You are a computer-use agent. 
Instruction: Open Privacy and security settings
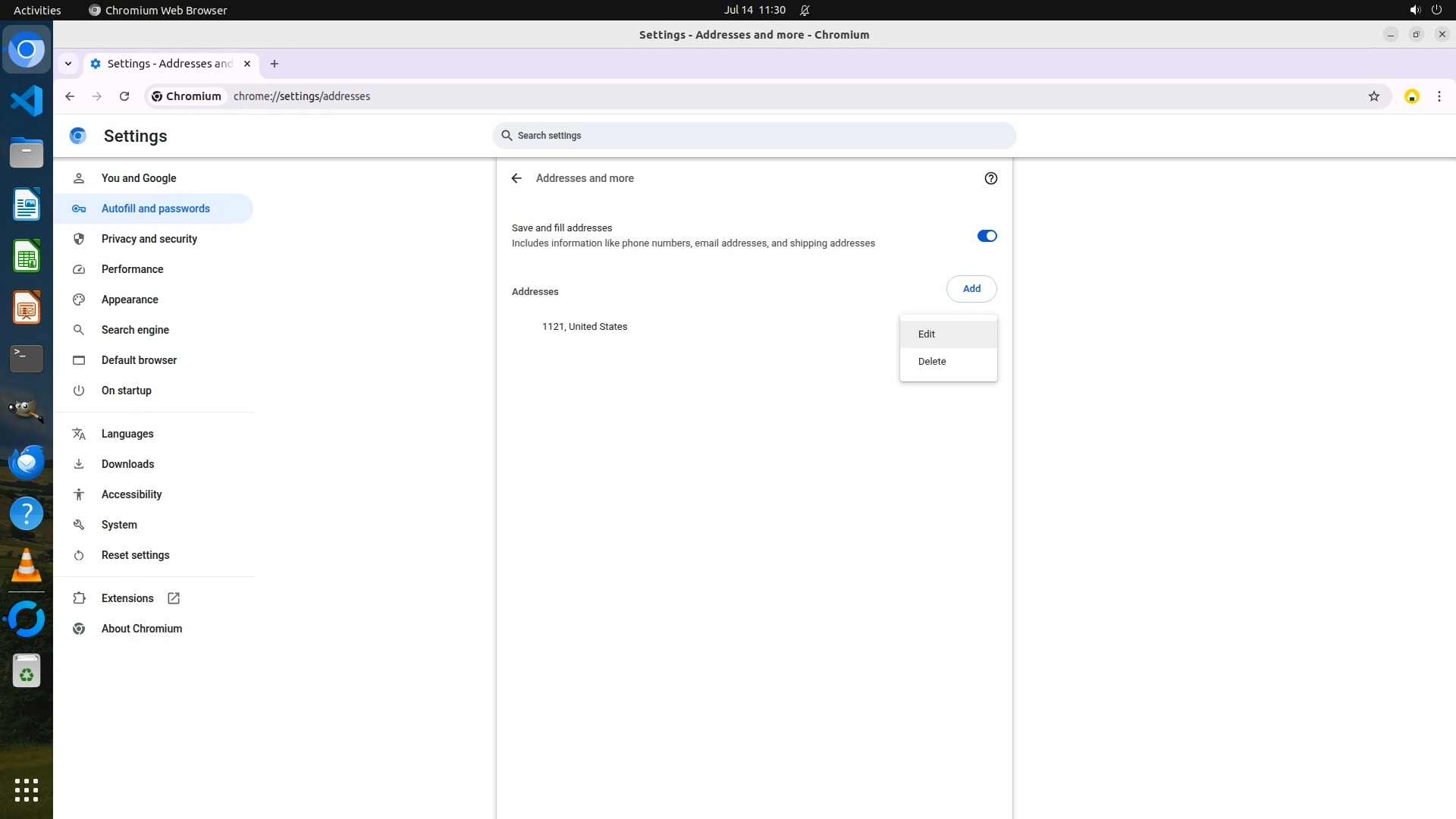tap(149, 239)
